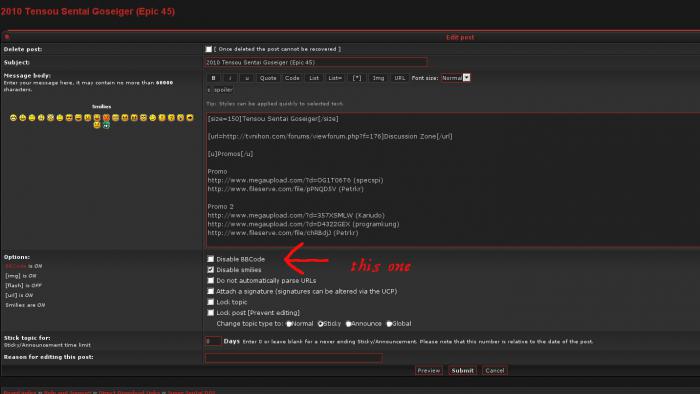Select Normal topic type
This screenshot has width=700, height=394.
coord(289,323)
